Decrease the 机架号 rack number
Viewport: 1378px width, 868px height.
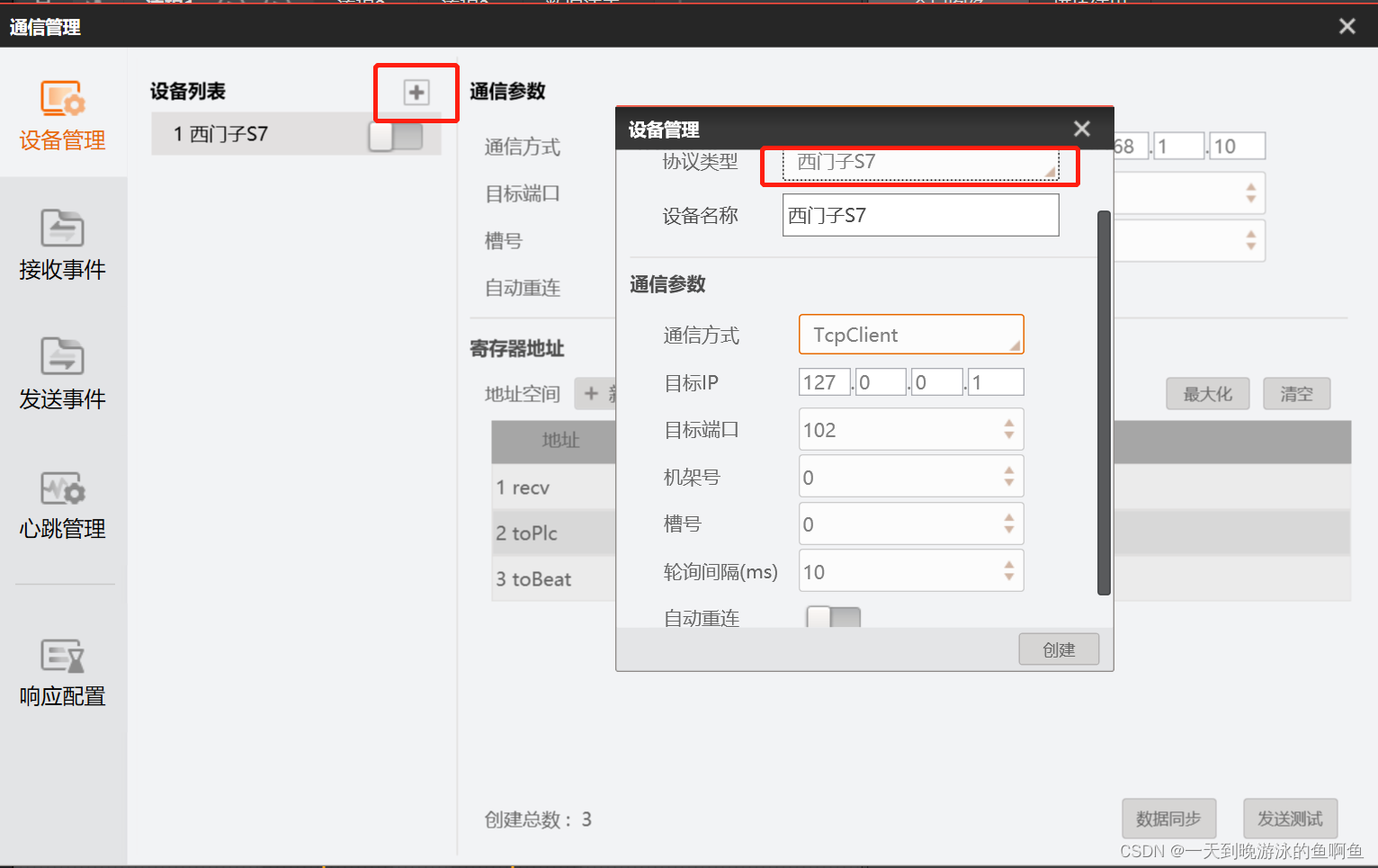(x=1009, y=484)
